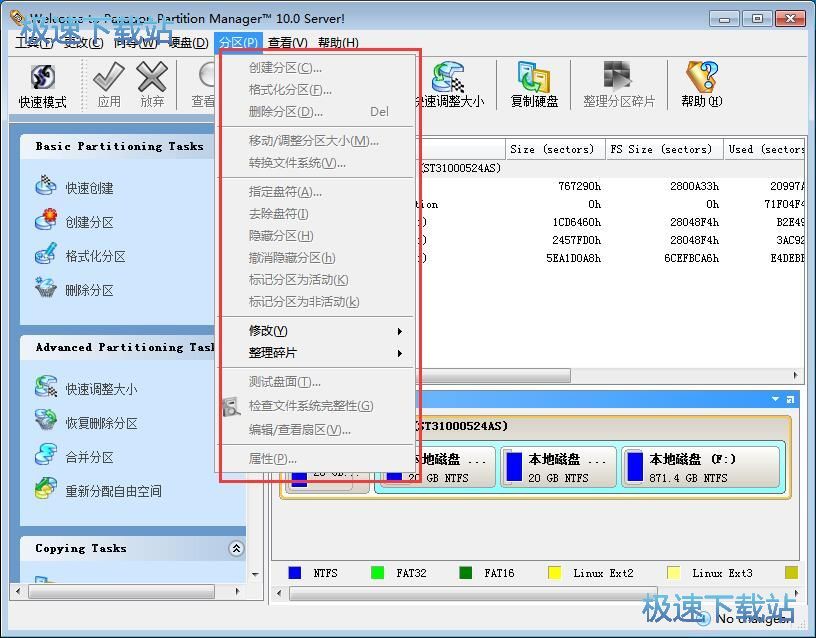This screenshot has height=638, width=816.
Task: Select 移动/调整分区大小(M)... menu entry
Action: click(x=315, y=141)
